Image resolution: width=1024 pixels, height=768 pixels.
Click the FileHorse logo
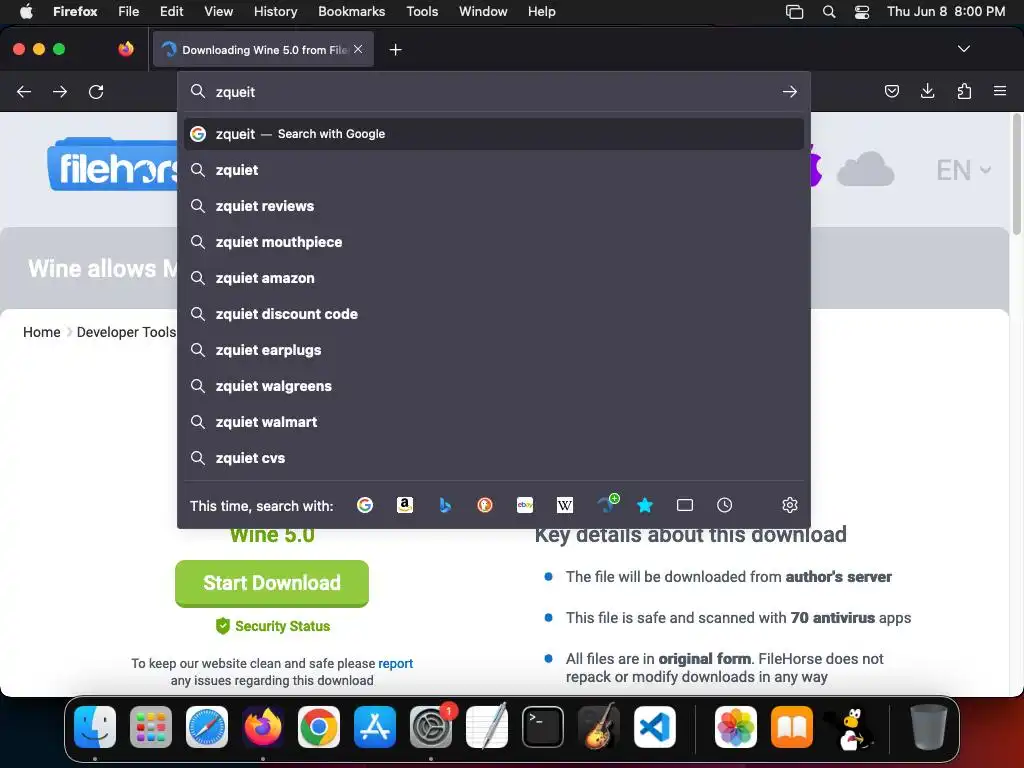coord(112,165)
